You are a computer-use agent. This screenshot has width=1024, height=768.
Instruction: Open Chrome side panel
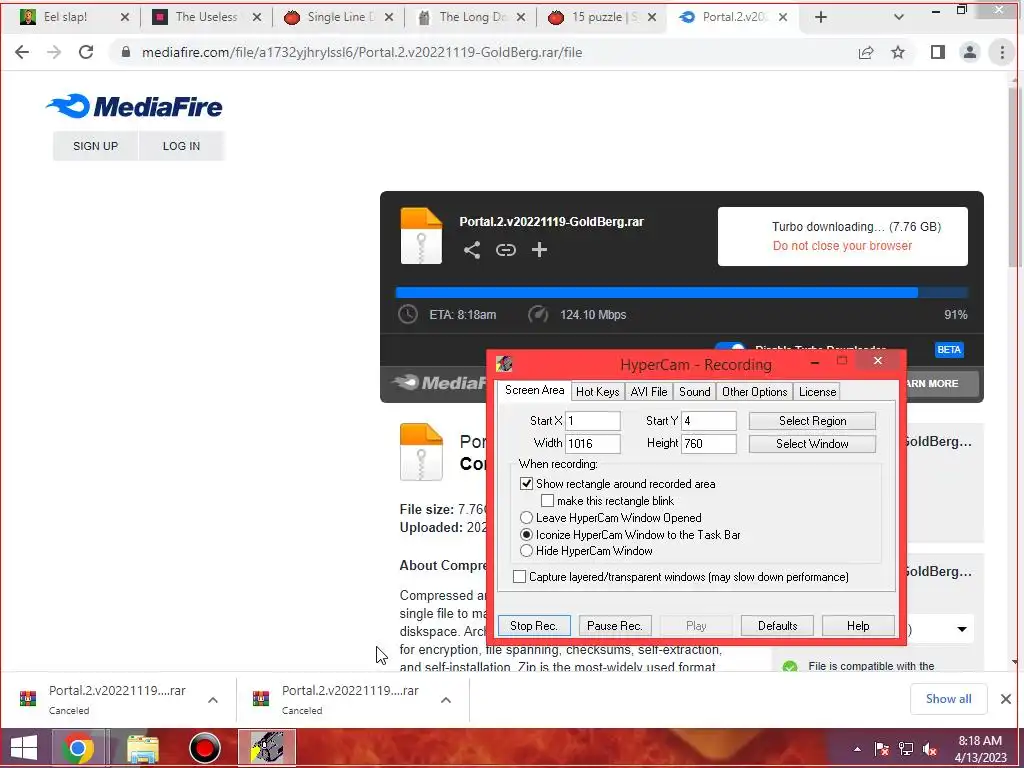pyautogui.click(x=938, y=52)
